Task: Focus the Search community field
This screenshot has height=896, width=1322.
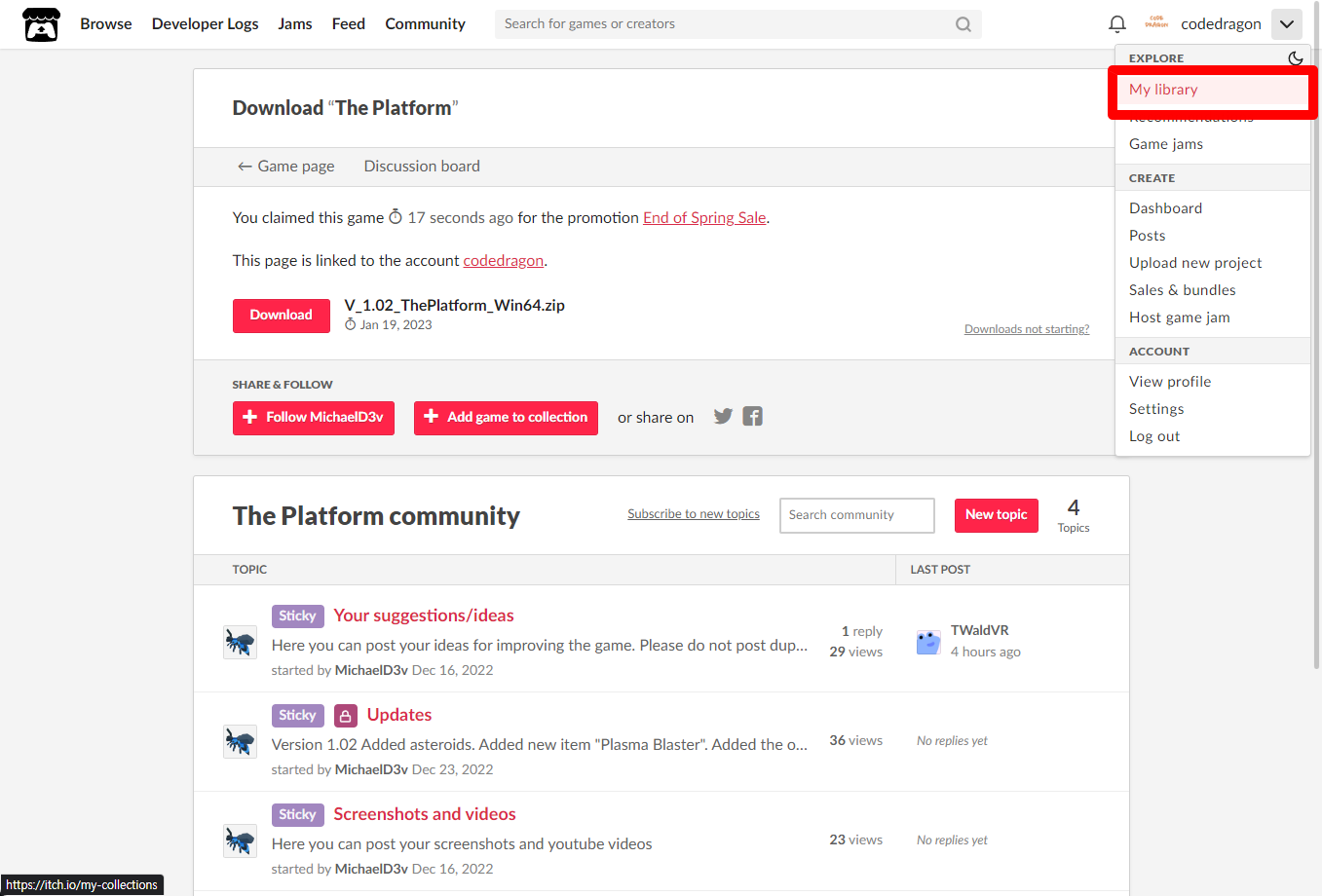Action: point(857,515)
